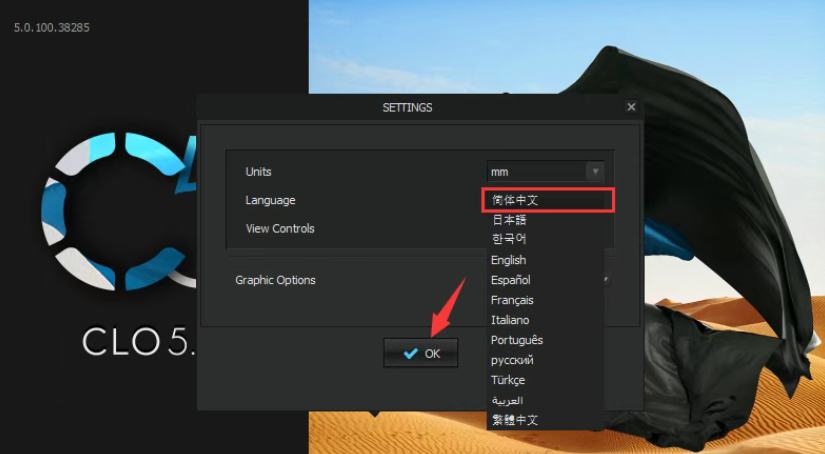
Task: Click the View Controls setting row
Action: tap(280, 228)
